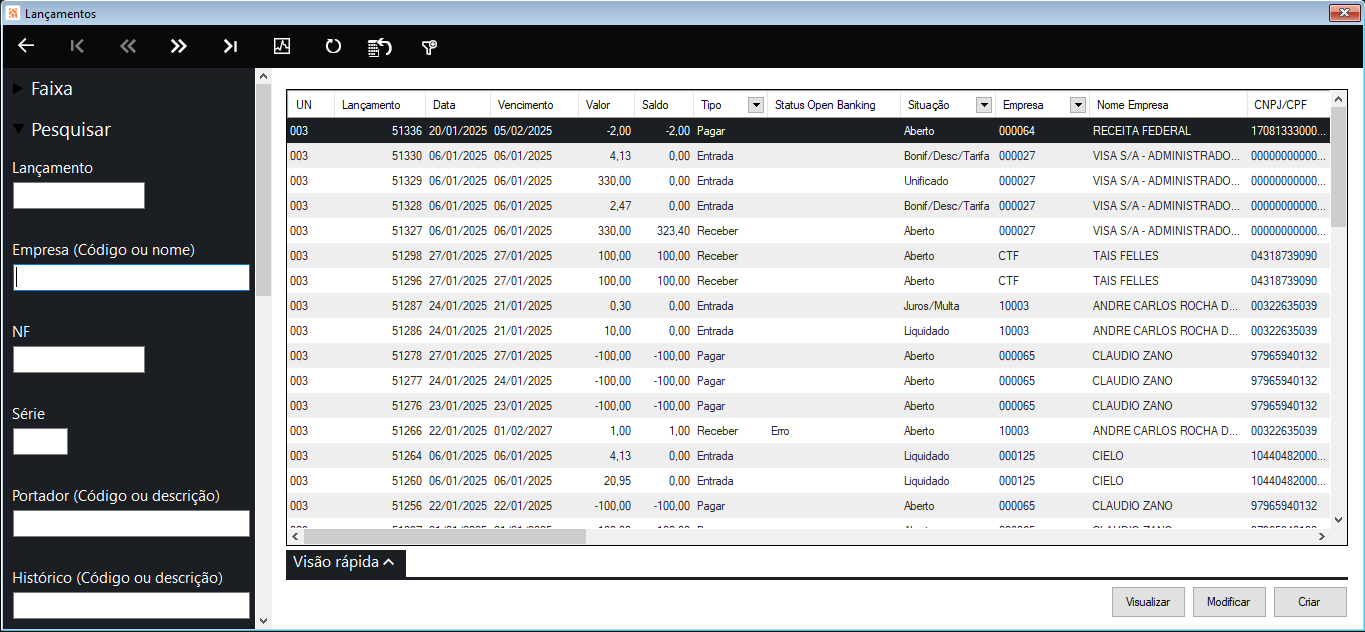The image size is (1365, 632).
Task: Click the Status Open Banking column header
Action: [833, 105]
